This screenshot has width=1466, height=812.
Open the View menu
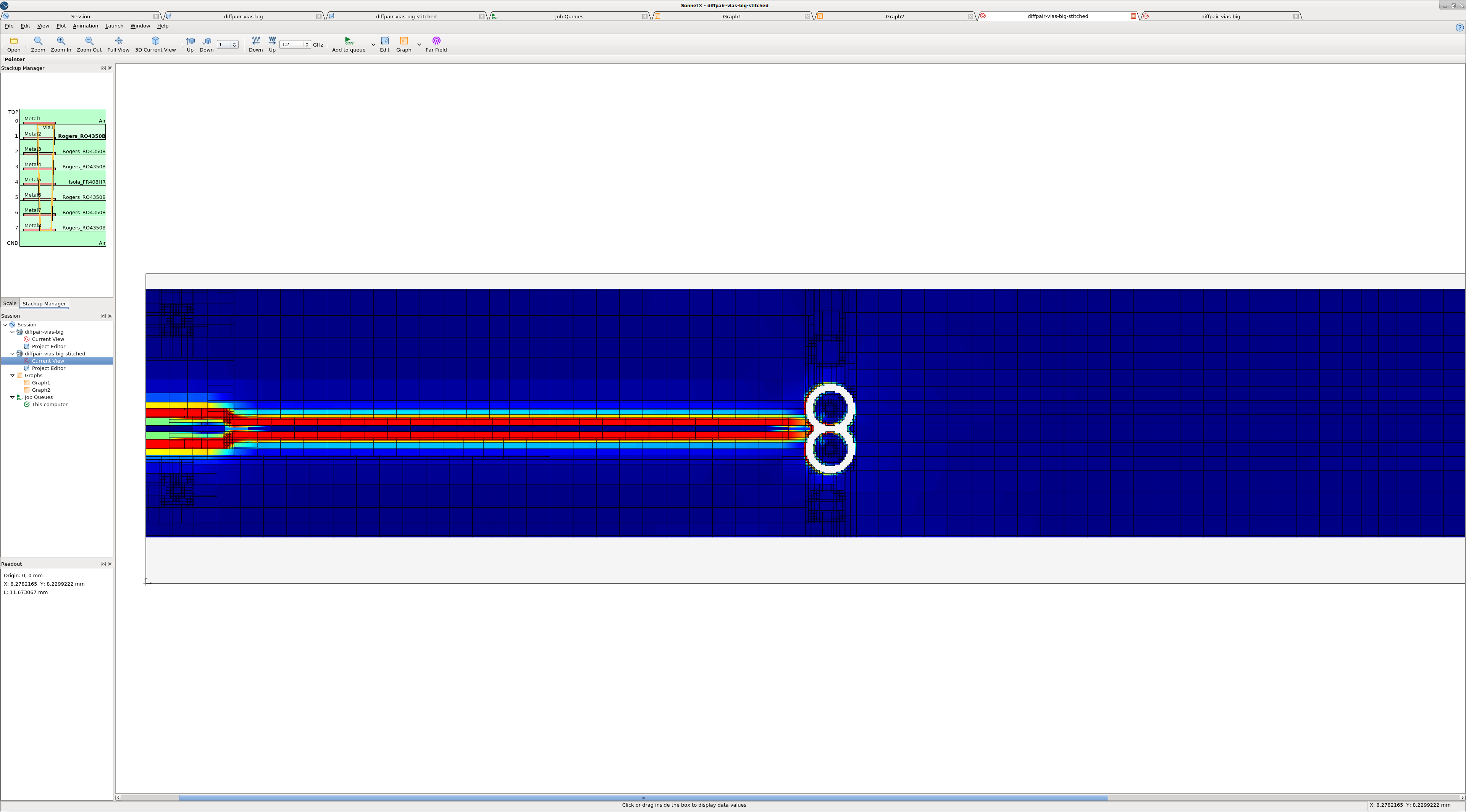43,26
